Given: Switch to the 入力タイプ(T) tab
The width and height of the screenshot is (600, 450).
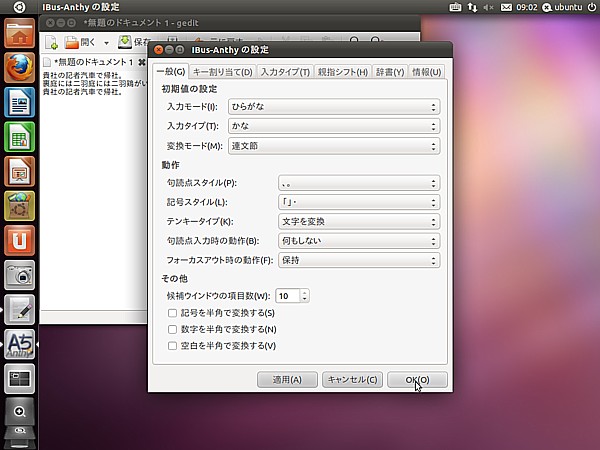Looking at the screenshot, I should pos(285,72).
